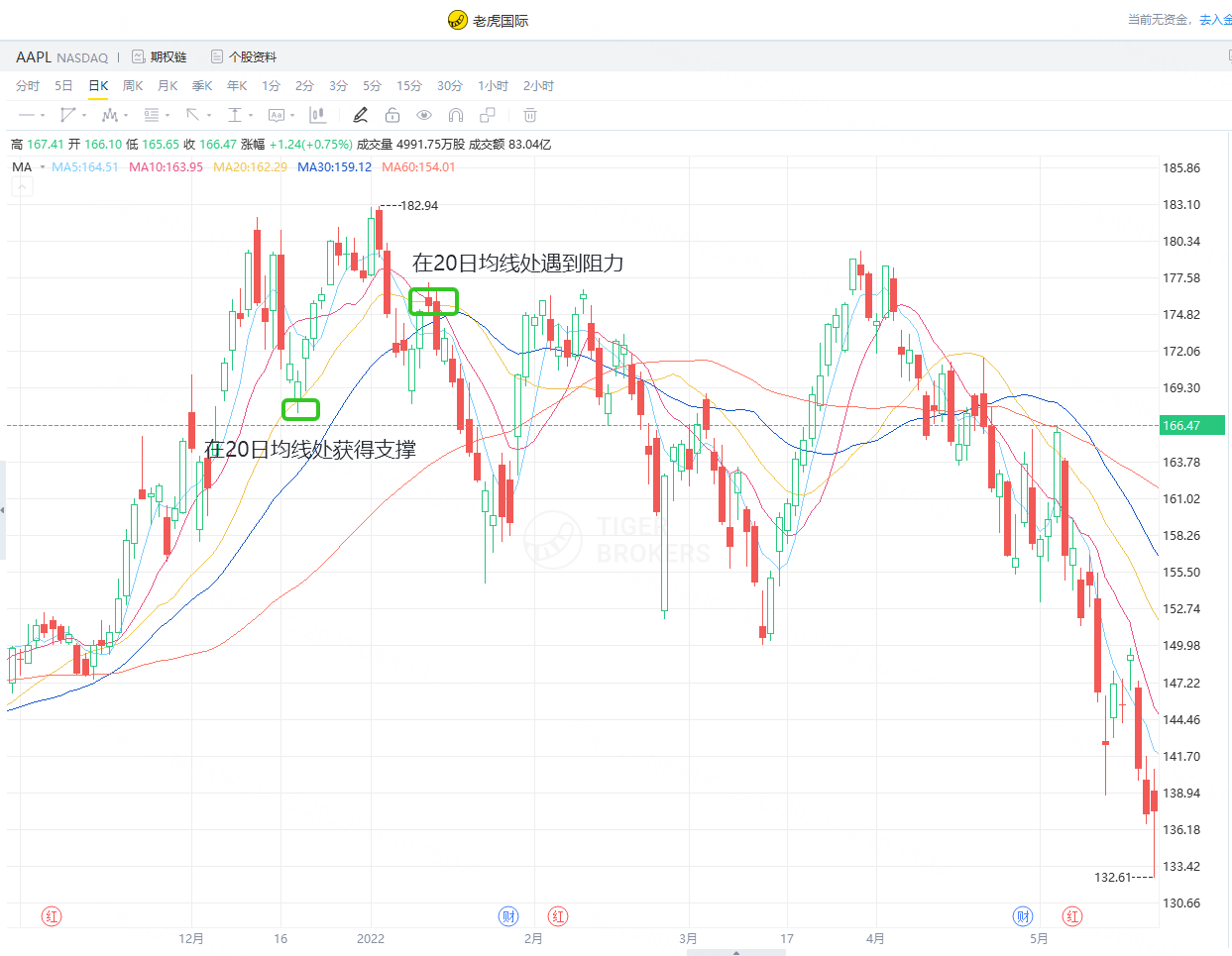Expand the line tool dropdown arrow

[x=43, y=116]
